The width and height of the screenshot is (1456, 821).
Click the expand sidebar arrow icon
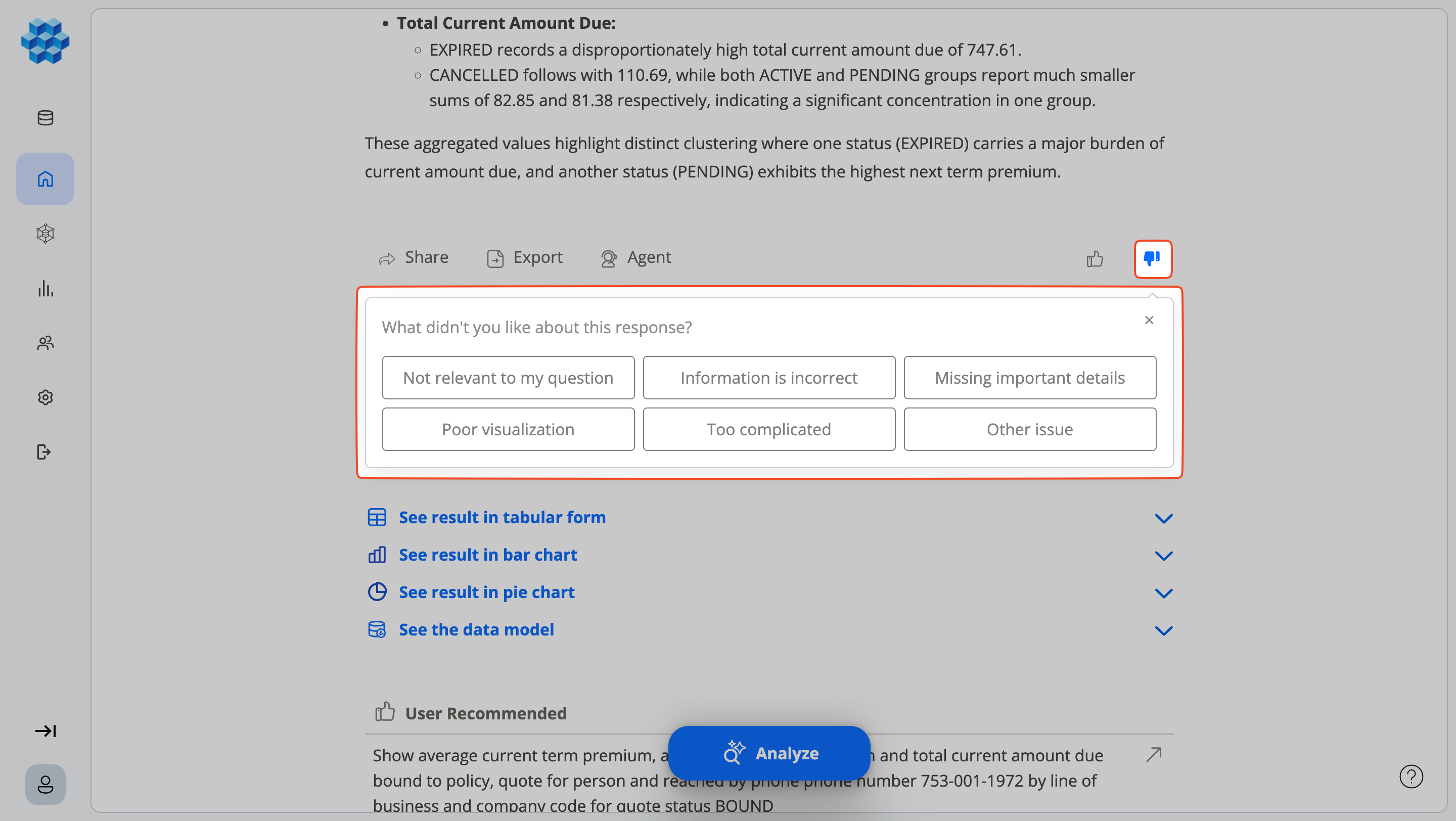click(45, 731)
